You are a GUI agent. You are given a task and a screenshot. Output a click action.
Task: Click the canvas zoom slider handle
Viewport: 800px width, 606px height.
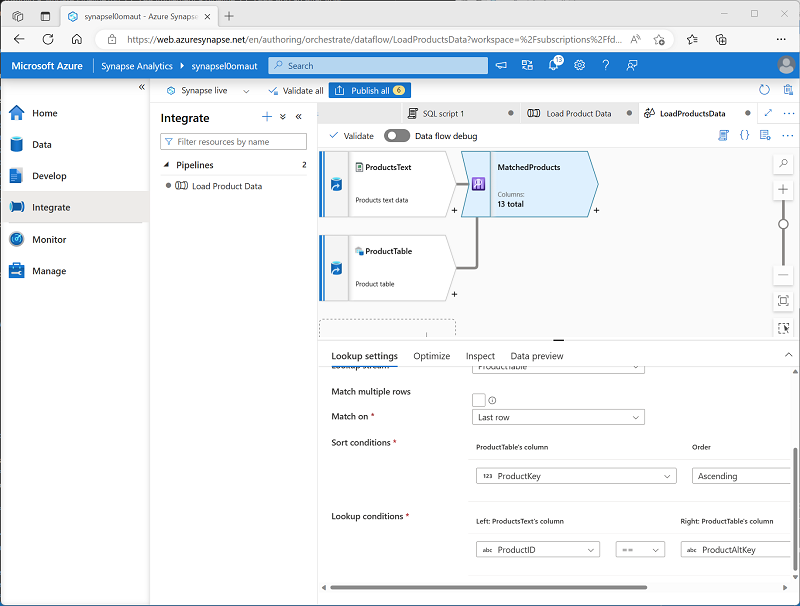tap(783, 224)
